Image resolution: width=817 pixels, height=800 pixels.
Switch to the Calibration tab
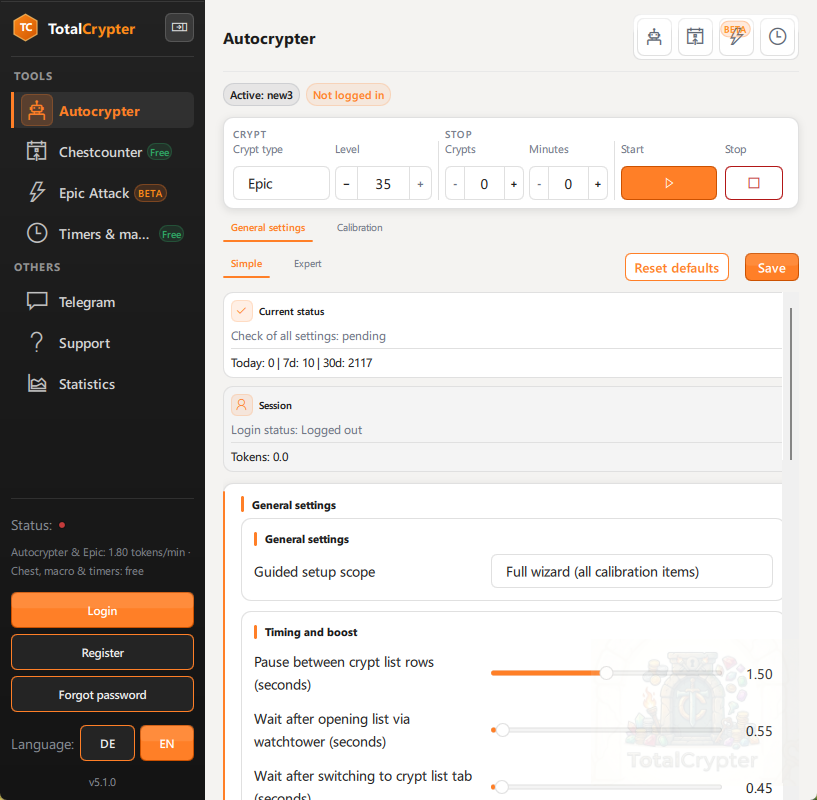[360, 228]
